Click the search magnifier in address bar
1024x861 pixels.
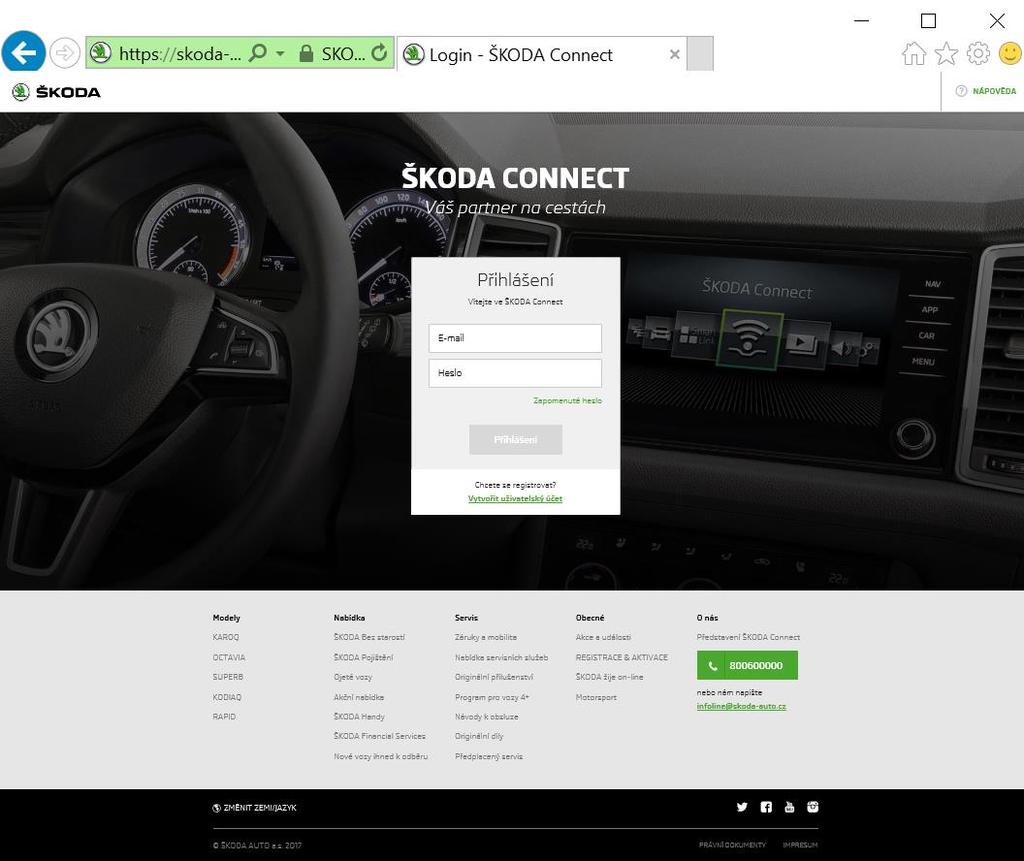coord(259,53)
